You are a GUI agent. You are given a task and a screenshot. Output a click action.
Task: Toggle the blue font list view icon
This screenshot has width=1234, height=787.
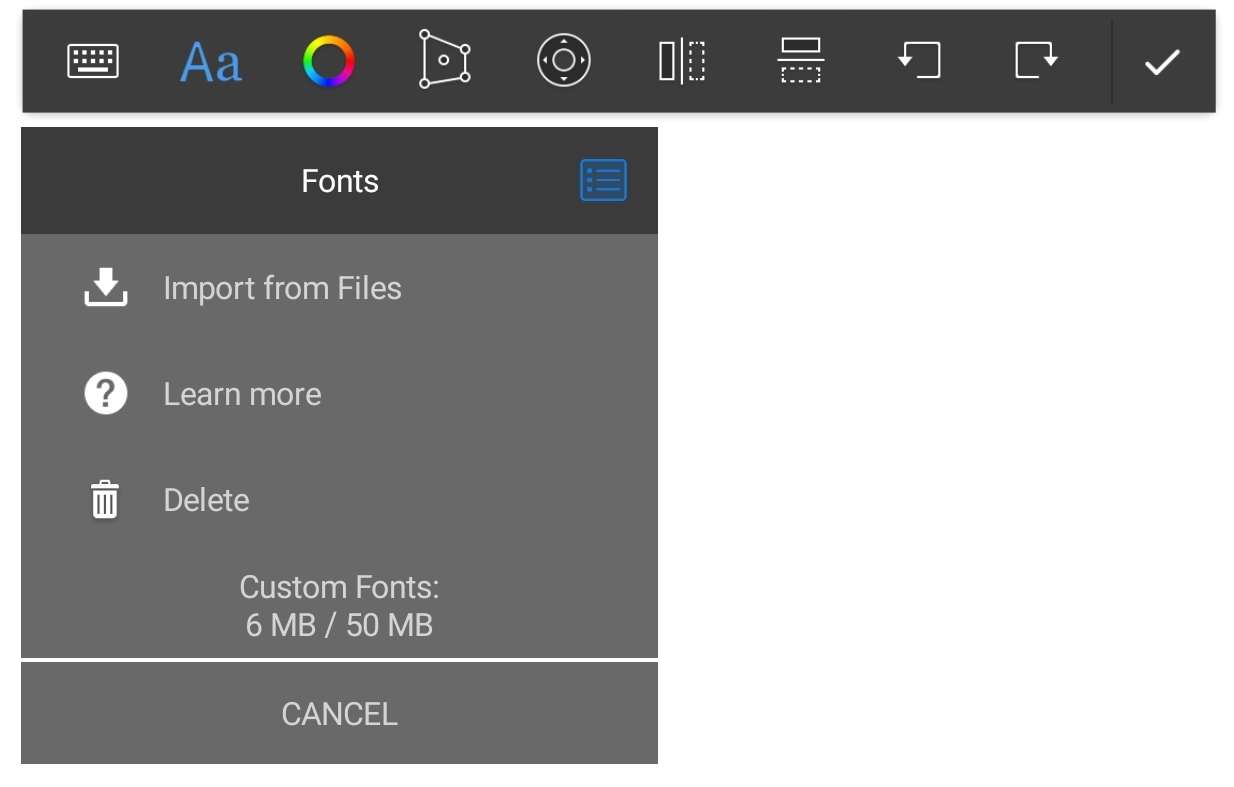pos(603,180)
